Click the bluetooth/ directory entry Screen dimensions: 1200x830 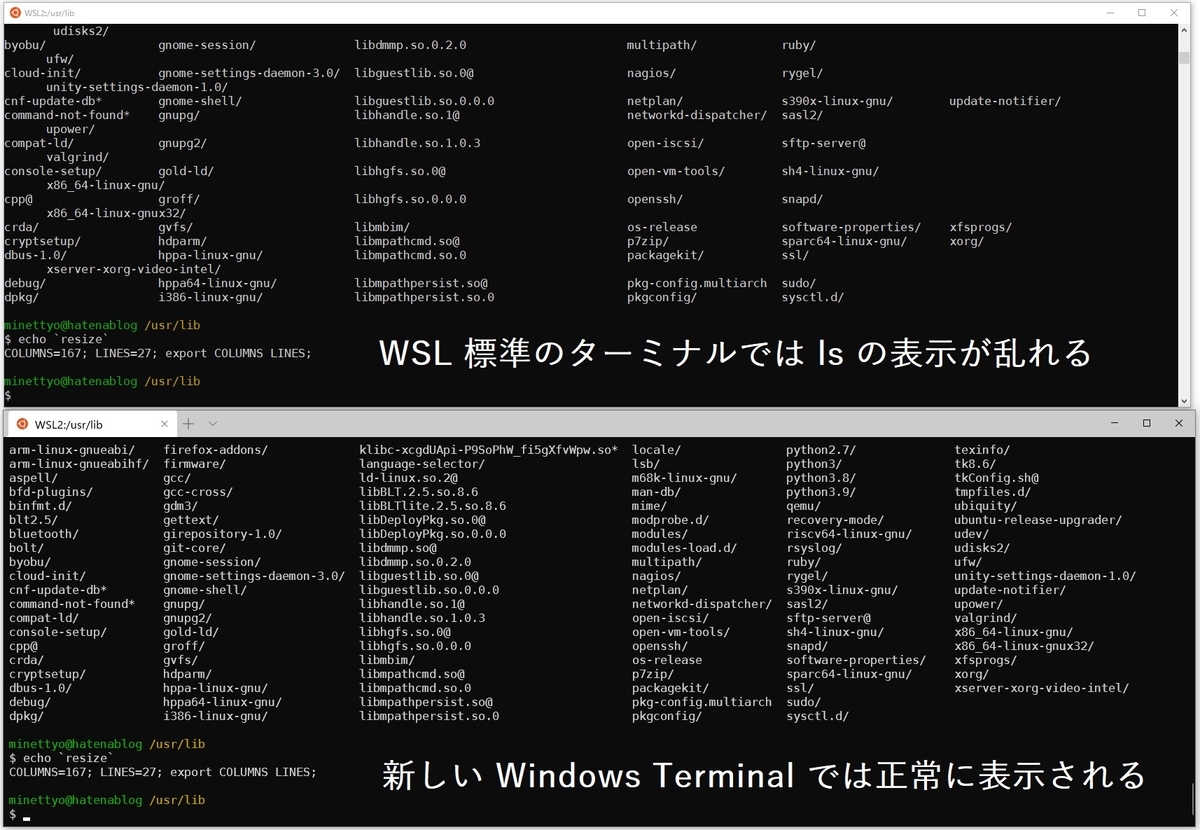[x=44, y=534]
